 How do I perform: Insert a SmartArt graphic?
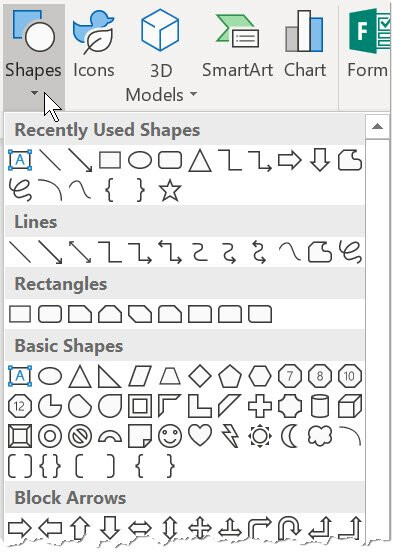tap(237, 44)
